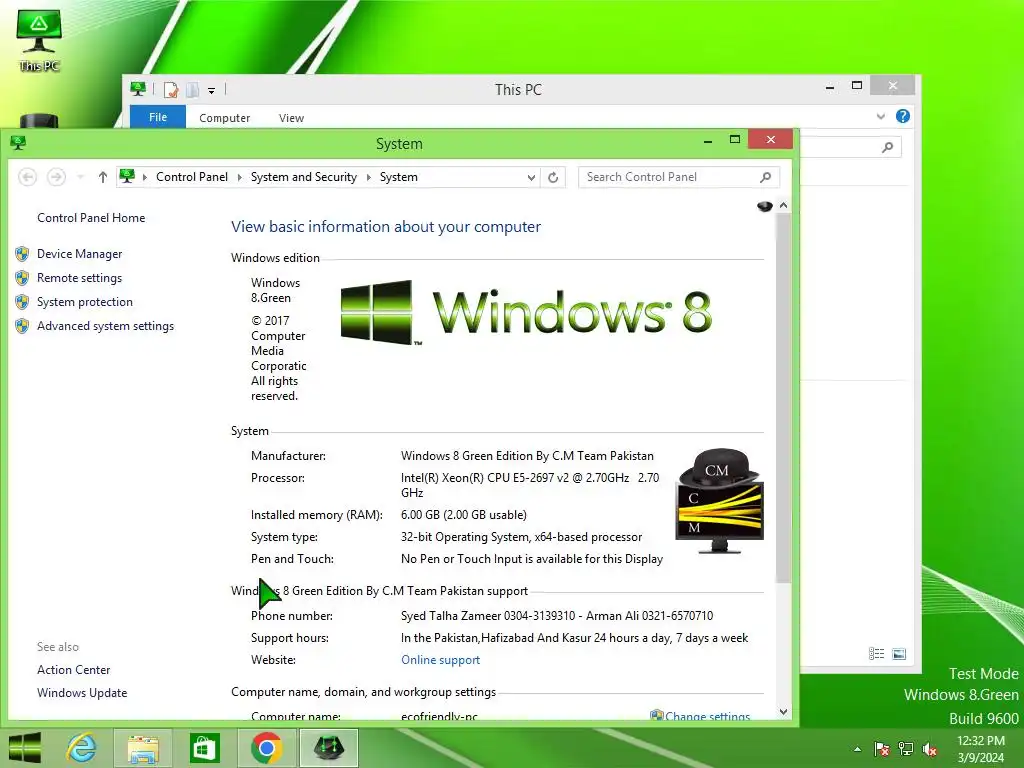The height and width of the screenshot is (768, 1024).
Task: Click the Device Manager shield icon
Action: click(x=22, y=254)
